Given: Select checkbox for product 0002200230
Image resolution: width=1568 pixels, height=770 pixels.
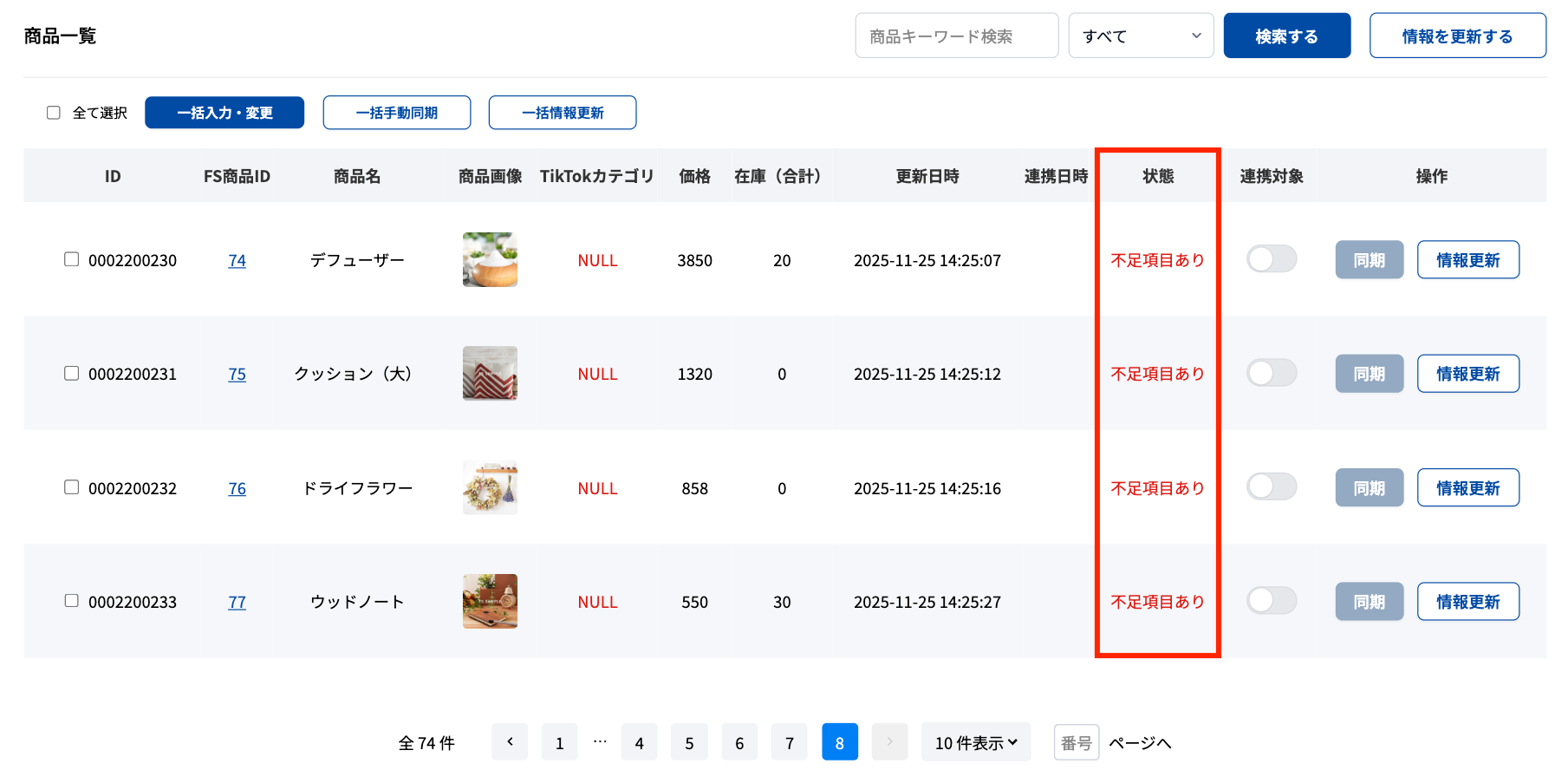Looking at the screenshot, I should (x=72, y=259).
